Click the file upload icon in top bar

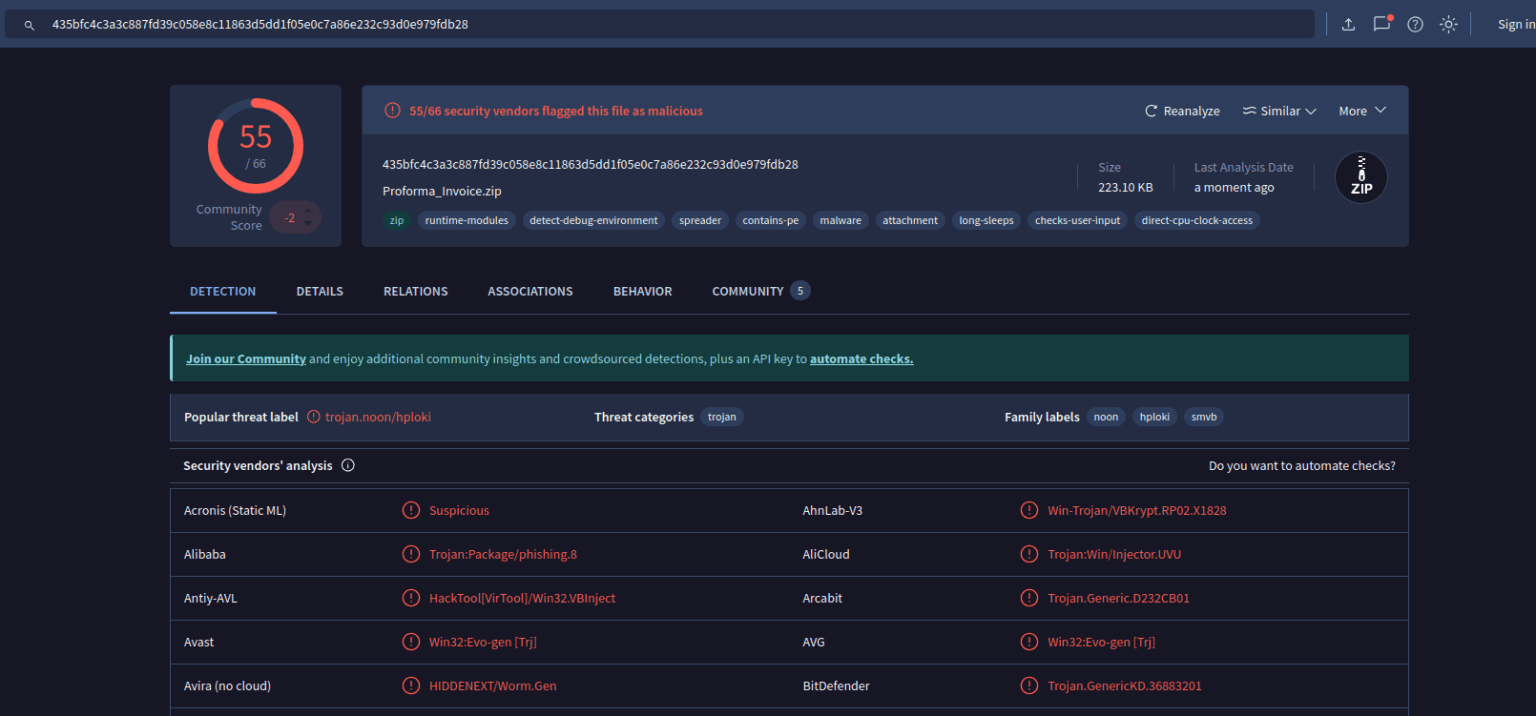pos(1347,24)
